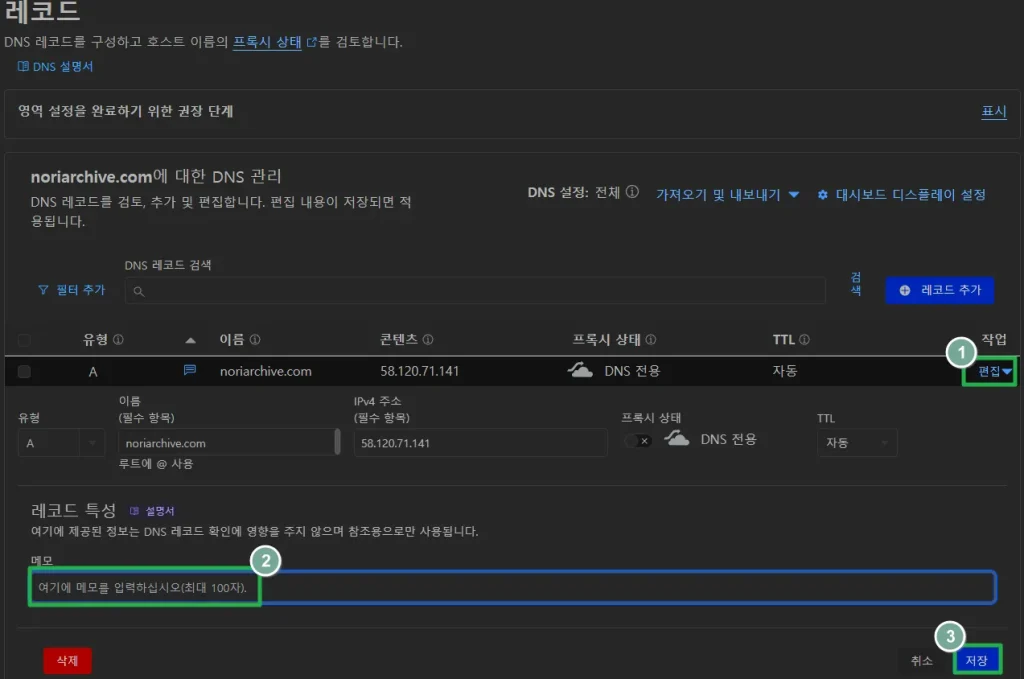Click the info icon next to 유형 header
The width and height of the screenshot is (1024, 679).
tap(118, 340)
